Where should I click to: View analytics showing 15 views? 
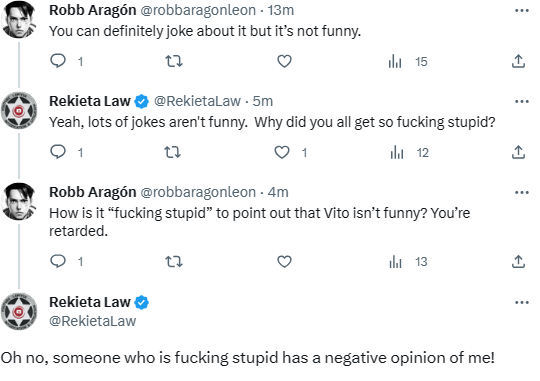[x=408, y=62]
